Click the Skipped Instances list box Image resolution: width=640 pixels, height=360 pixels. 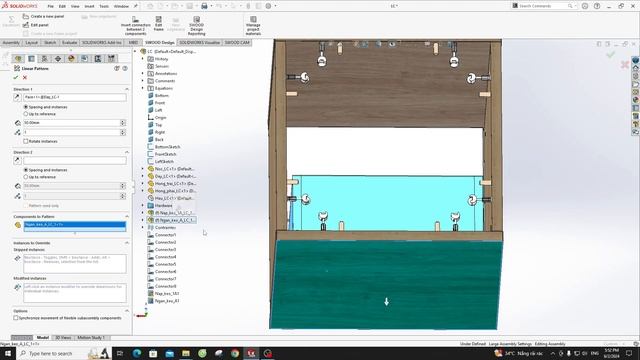click(75, 264)
